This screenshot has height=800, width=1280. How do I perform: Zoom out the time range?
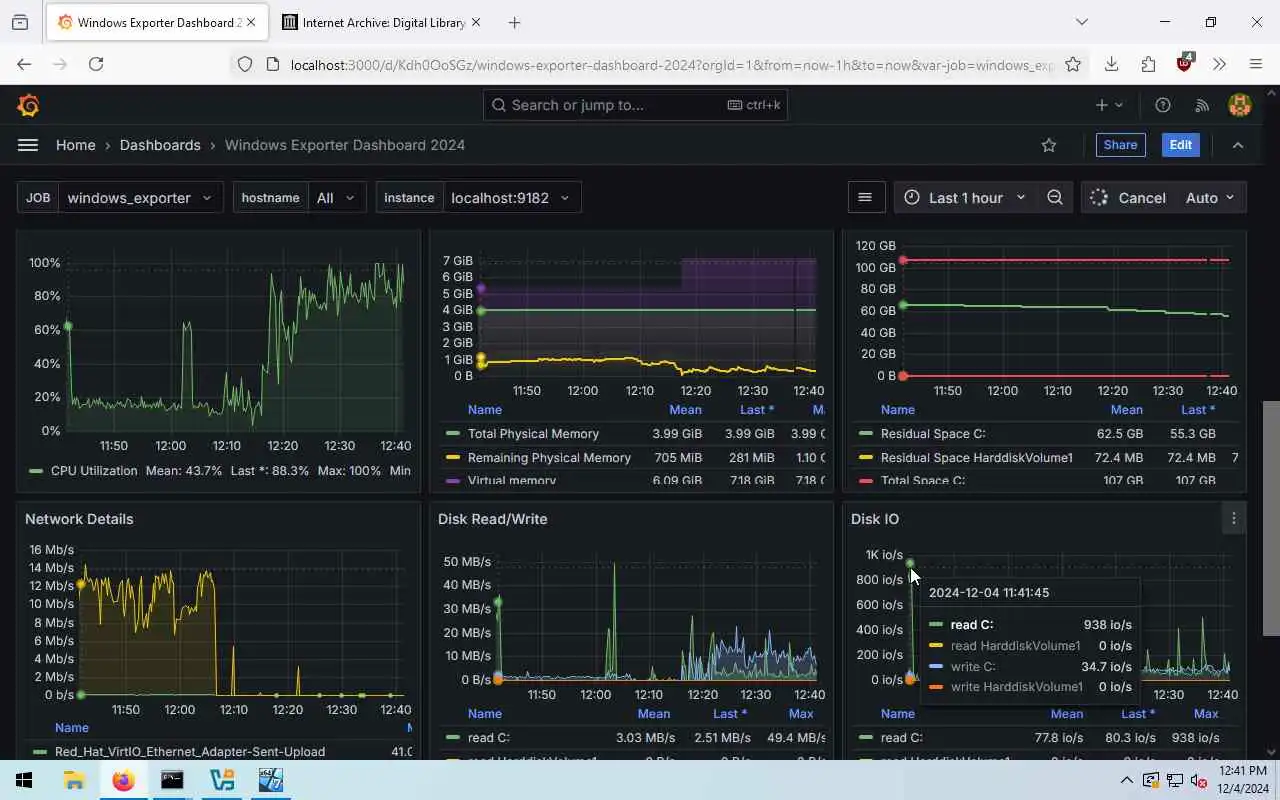(x=1055, y=198)
